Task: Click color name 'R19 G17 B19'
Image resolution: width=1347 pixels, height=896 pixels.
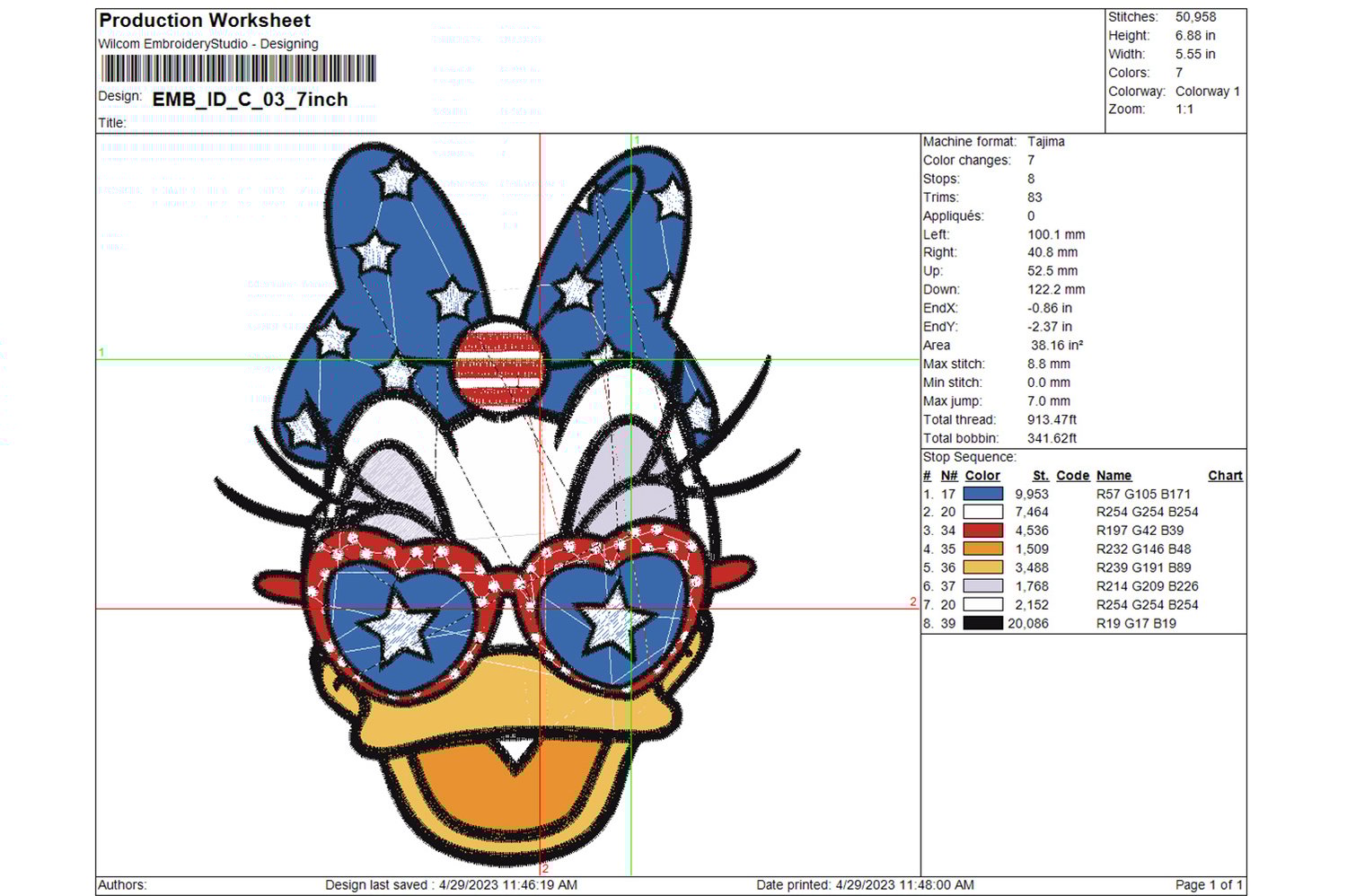Action: click(x=1136, y=623)
